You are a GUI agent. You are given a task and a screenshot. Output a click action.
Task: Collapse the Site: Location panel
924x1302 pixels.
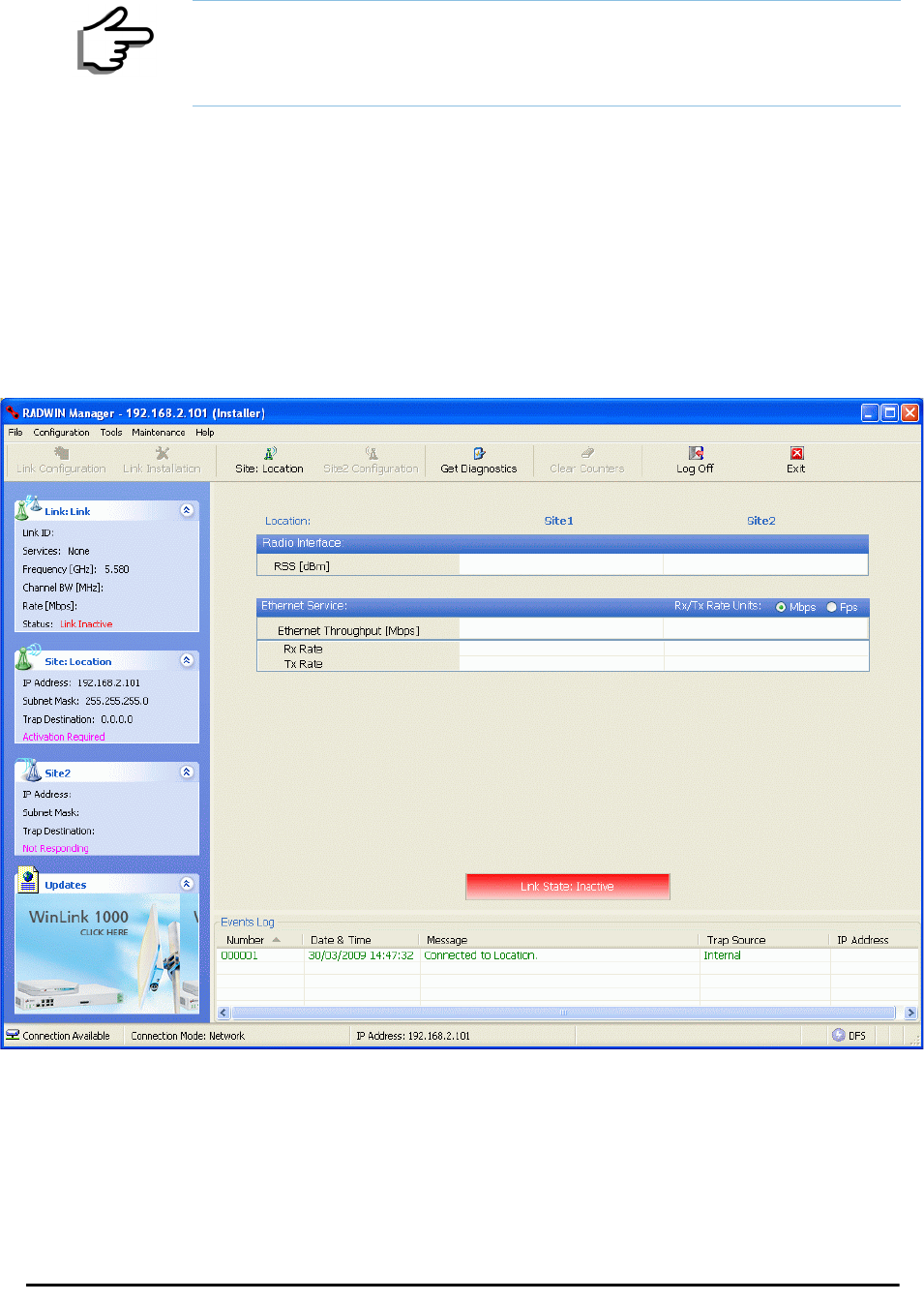coord(187,660)
